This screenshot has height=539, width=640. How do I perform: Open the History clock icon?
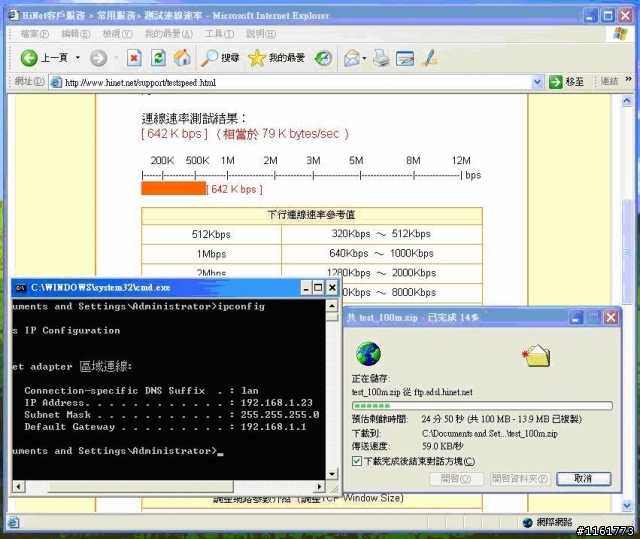click(x=323, y=58)
